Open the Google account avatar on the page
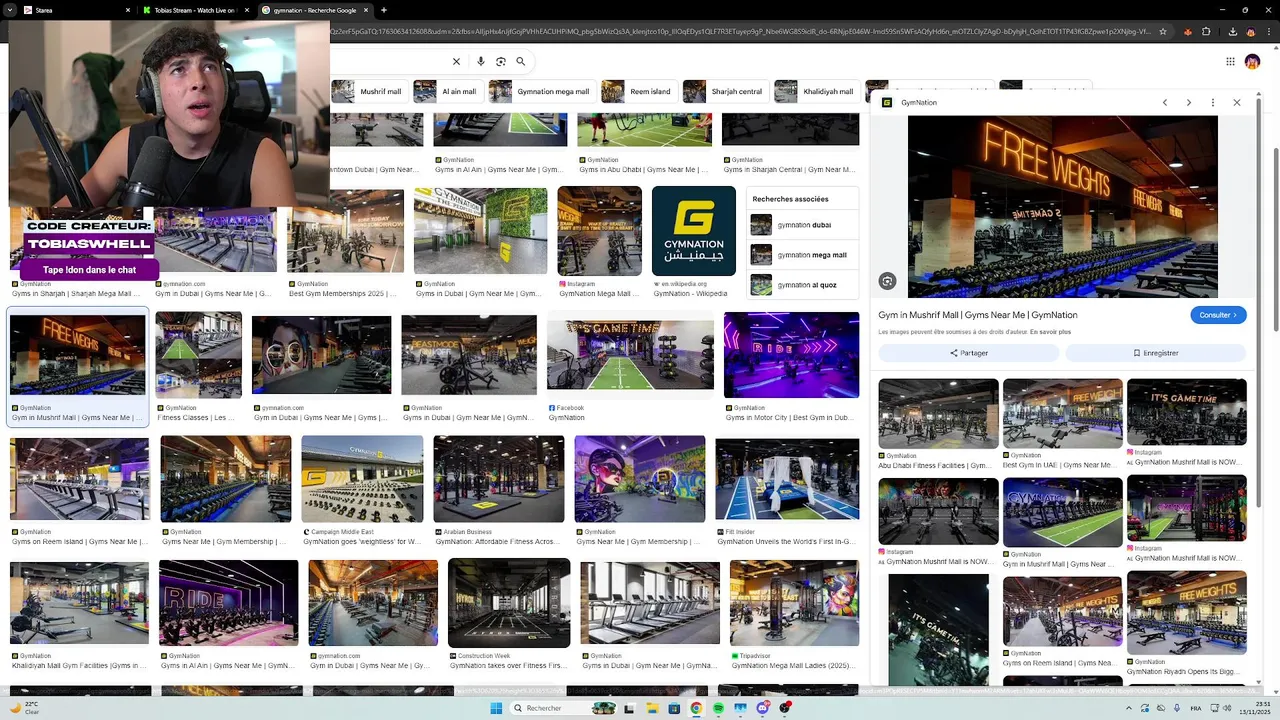The image size is (1280, 720). (1252, 61)
